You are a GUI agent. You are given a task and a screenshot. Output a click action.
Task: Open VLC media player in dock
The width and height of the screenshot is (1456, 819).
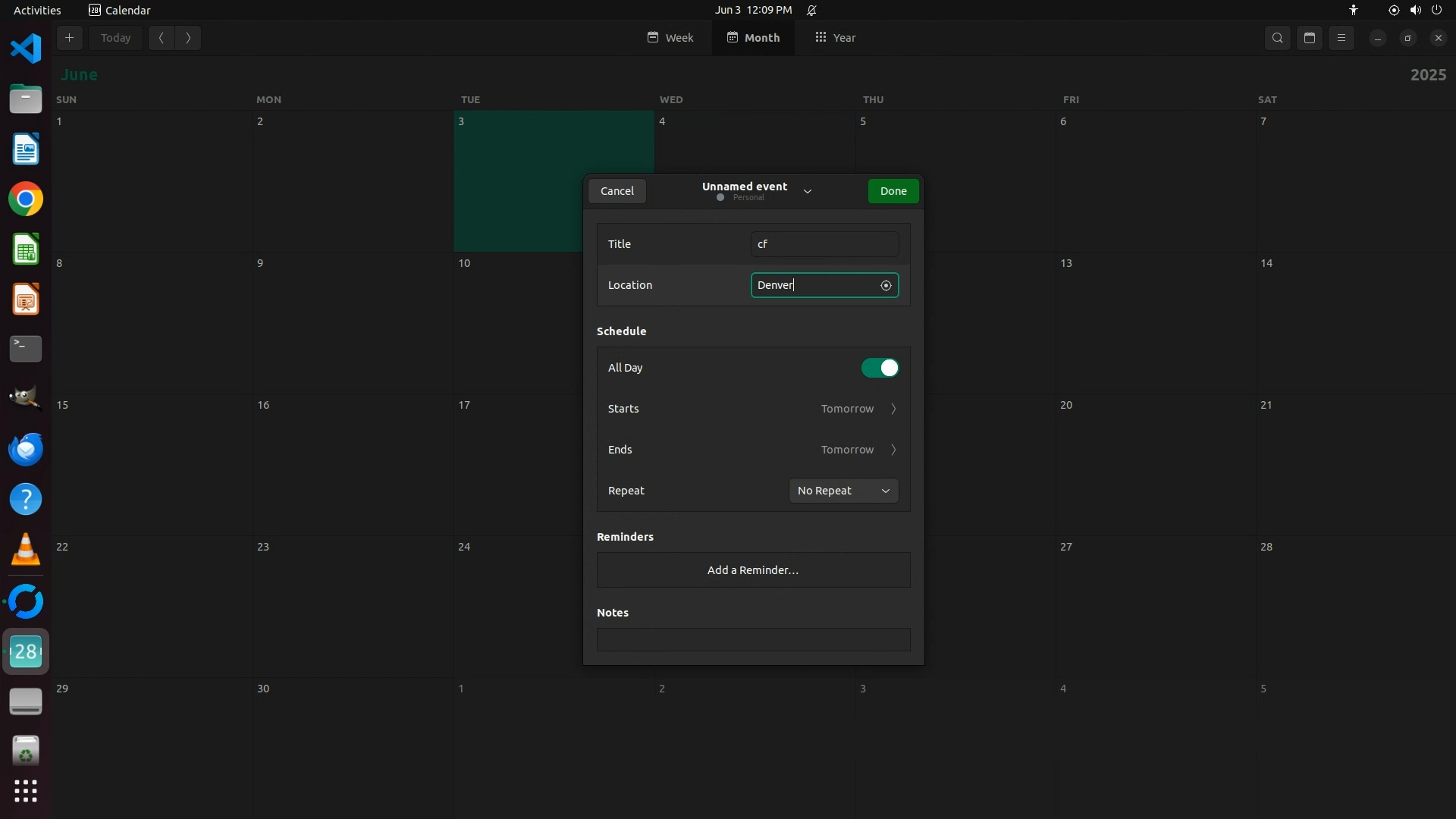(26, 550)
